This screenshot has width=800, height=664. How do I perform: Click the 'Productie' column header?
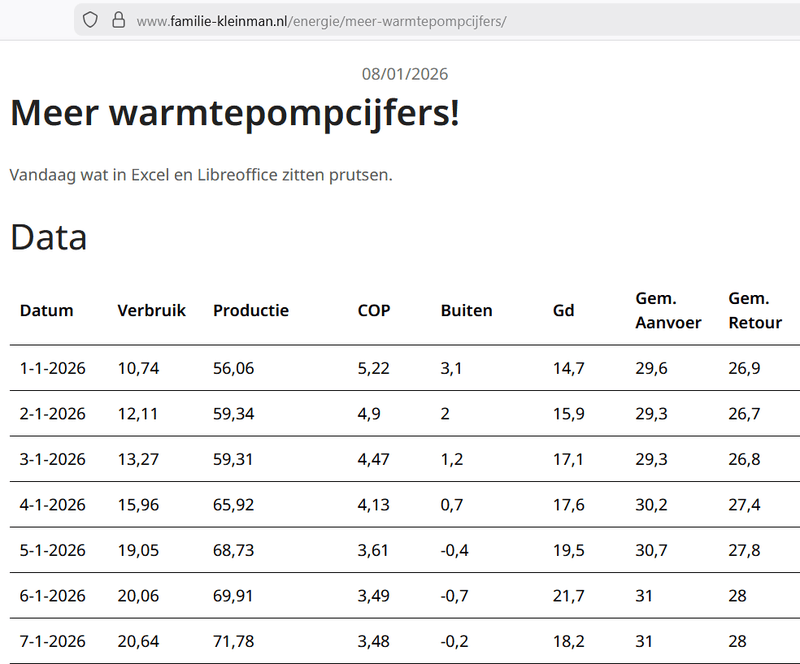click(x=250, y=310)
